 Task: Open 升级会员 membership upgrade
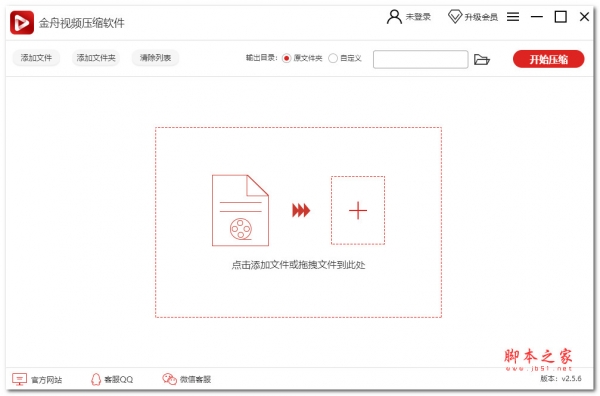click(x=481, y=17)
